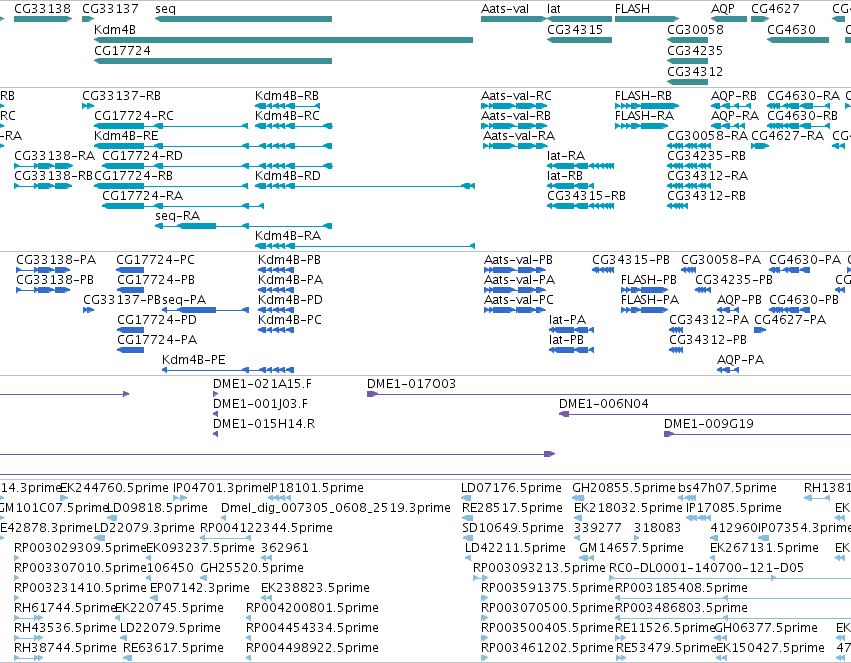Screen dimensions: 851x663
Task: Select the CG33138-PA protein feature
Action: [x=43, y=270]
